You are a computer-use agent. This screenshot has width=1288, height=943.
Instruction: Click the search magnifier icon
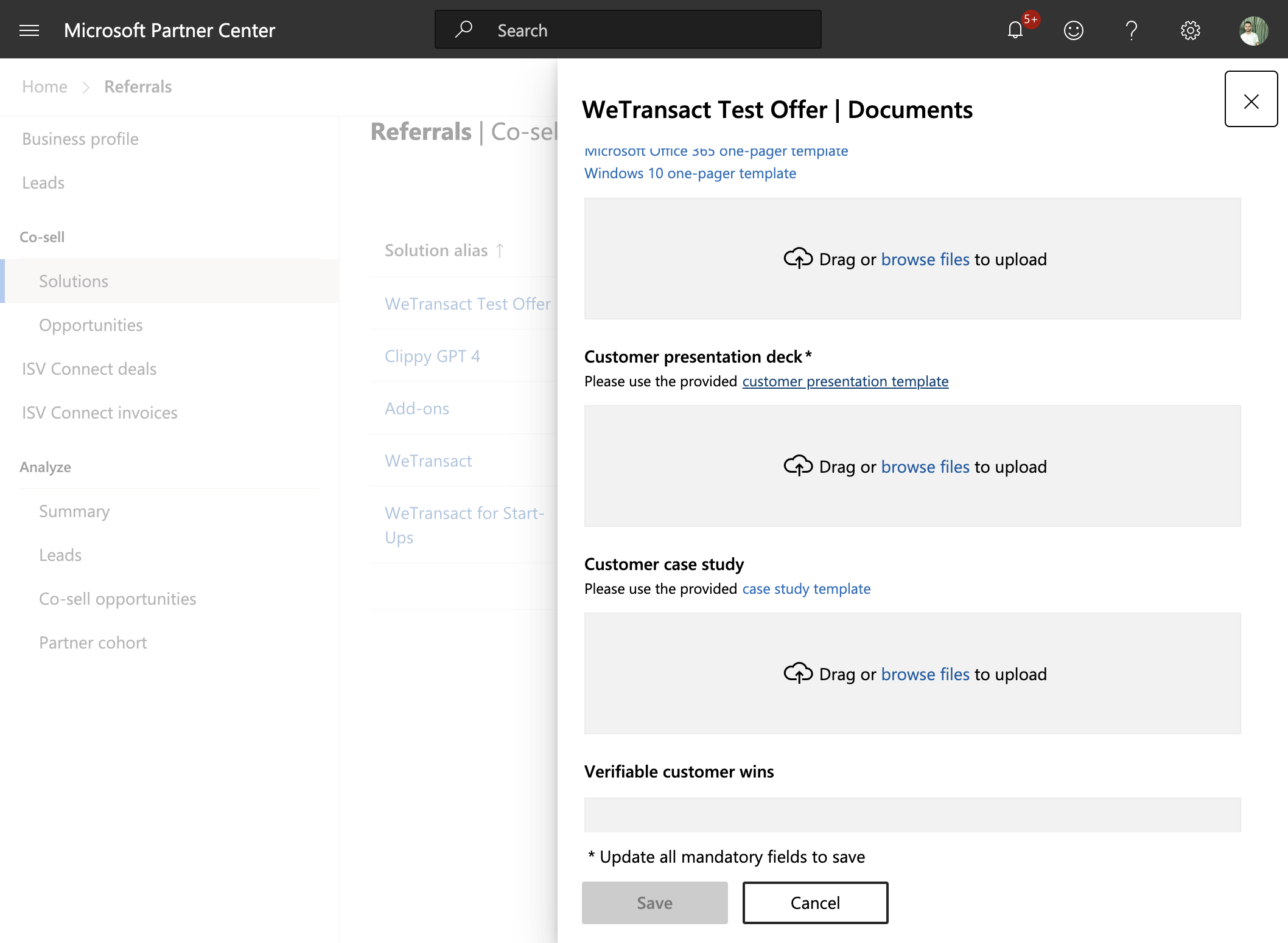(x=464, y=29)
